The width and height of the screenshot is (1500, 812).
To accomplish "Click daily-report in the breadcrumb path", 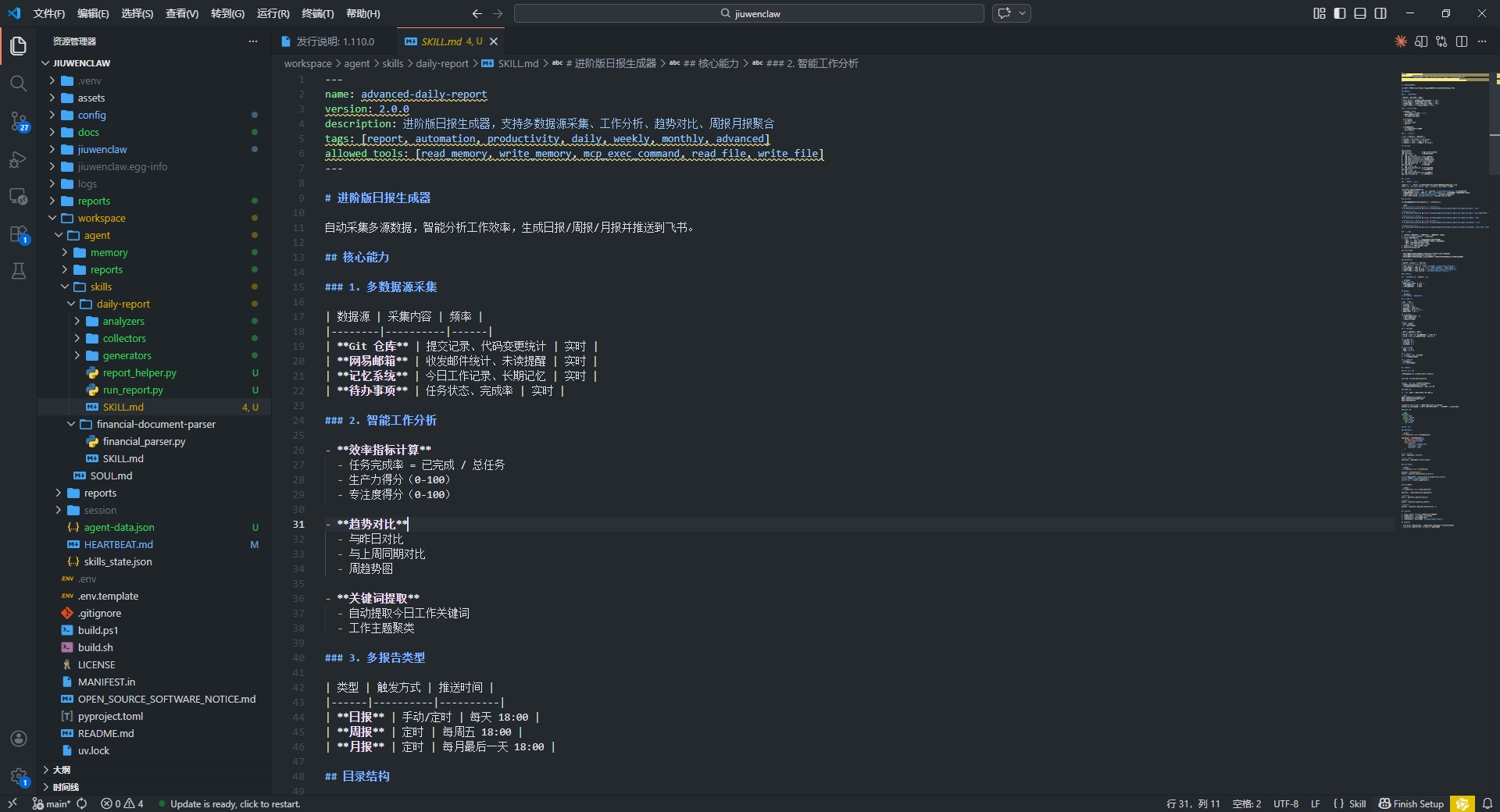I will [x=442, y=63].
